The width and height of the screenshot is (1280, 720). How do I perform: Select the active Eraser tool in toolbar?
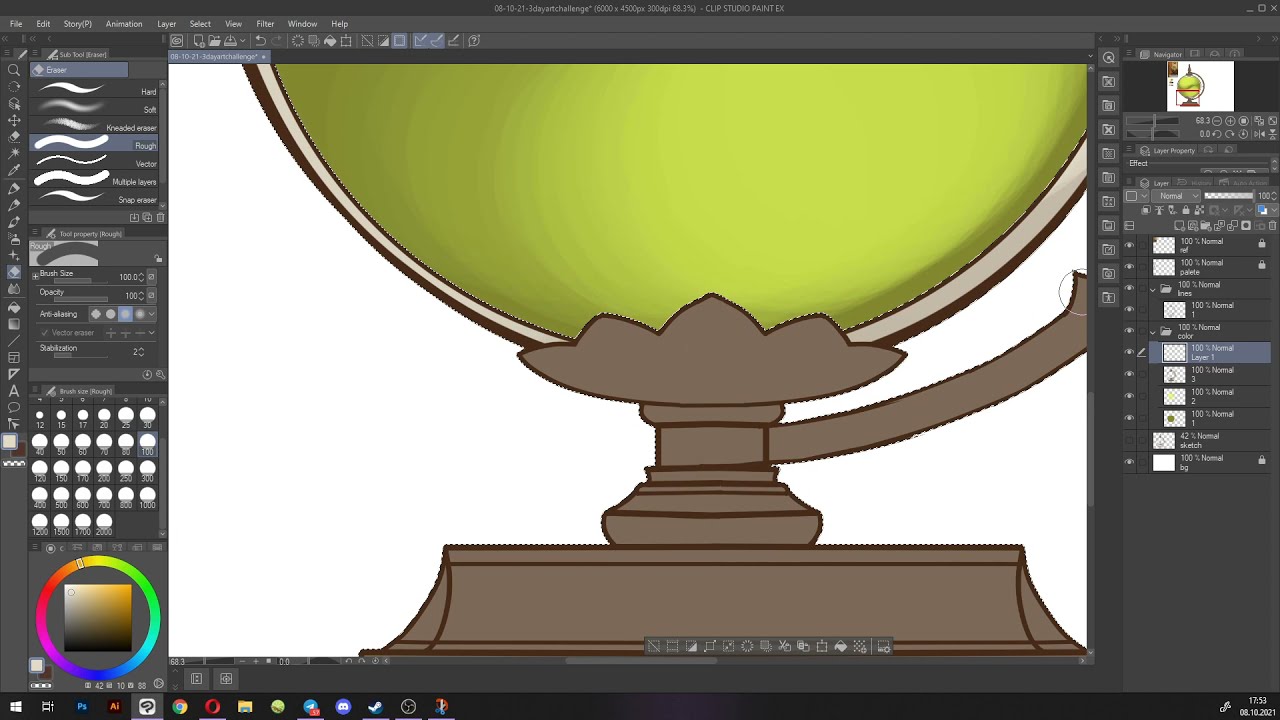14,272
